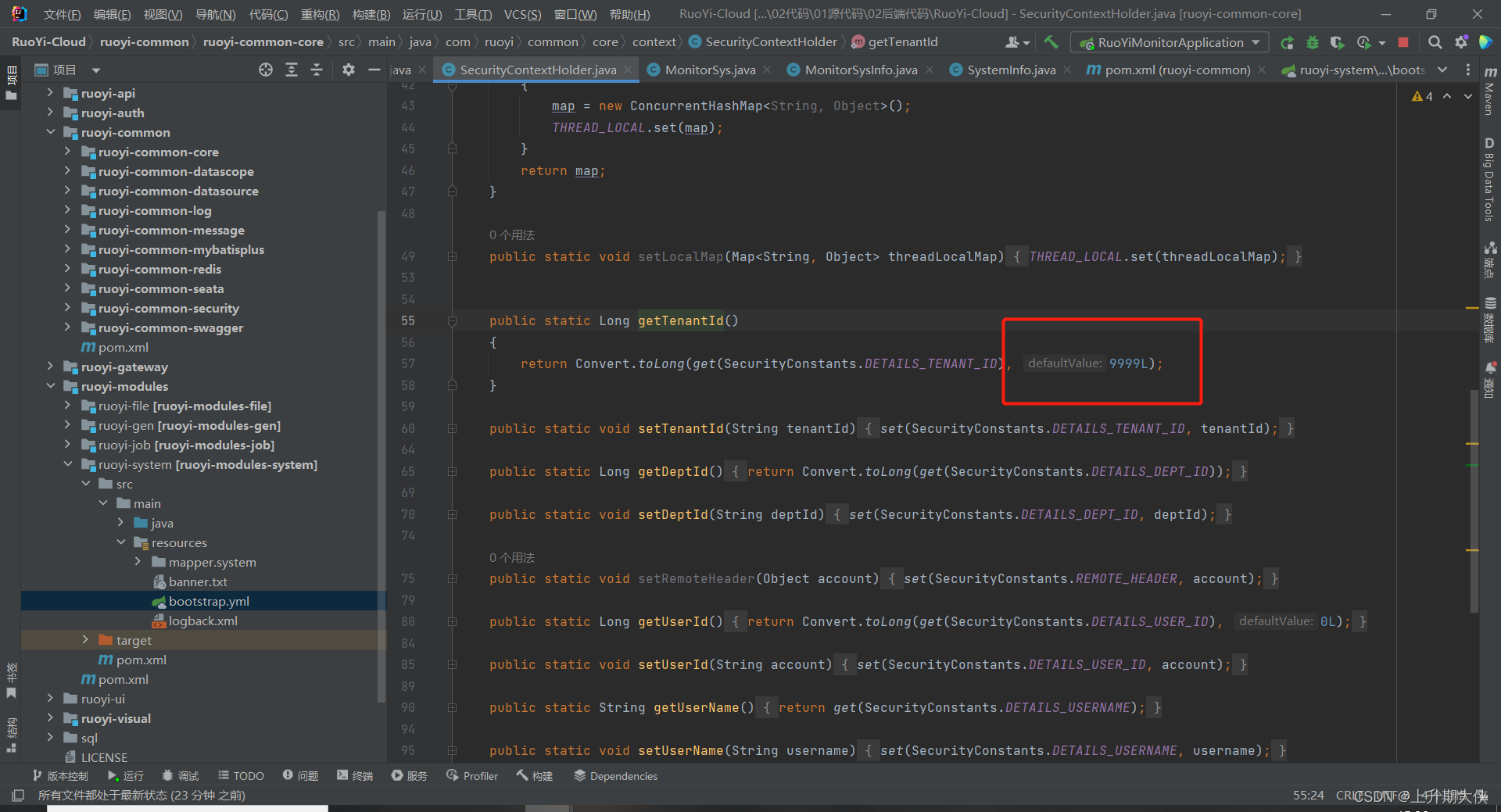
Task: Click the Locate opened file target icon
Action: click(x=266, y=70)
